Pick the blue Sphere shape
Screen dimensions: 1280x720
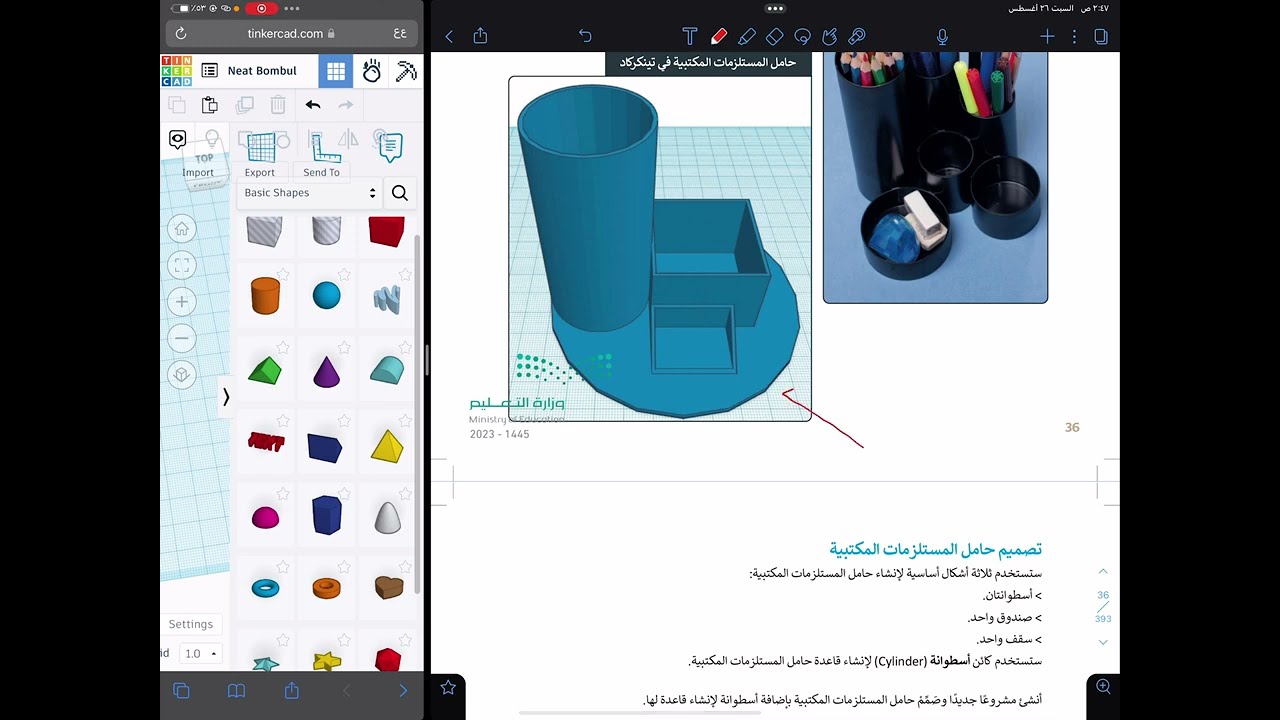coord(327,296)
